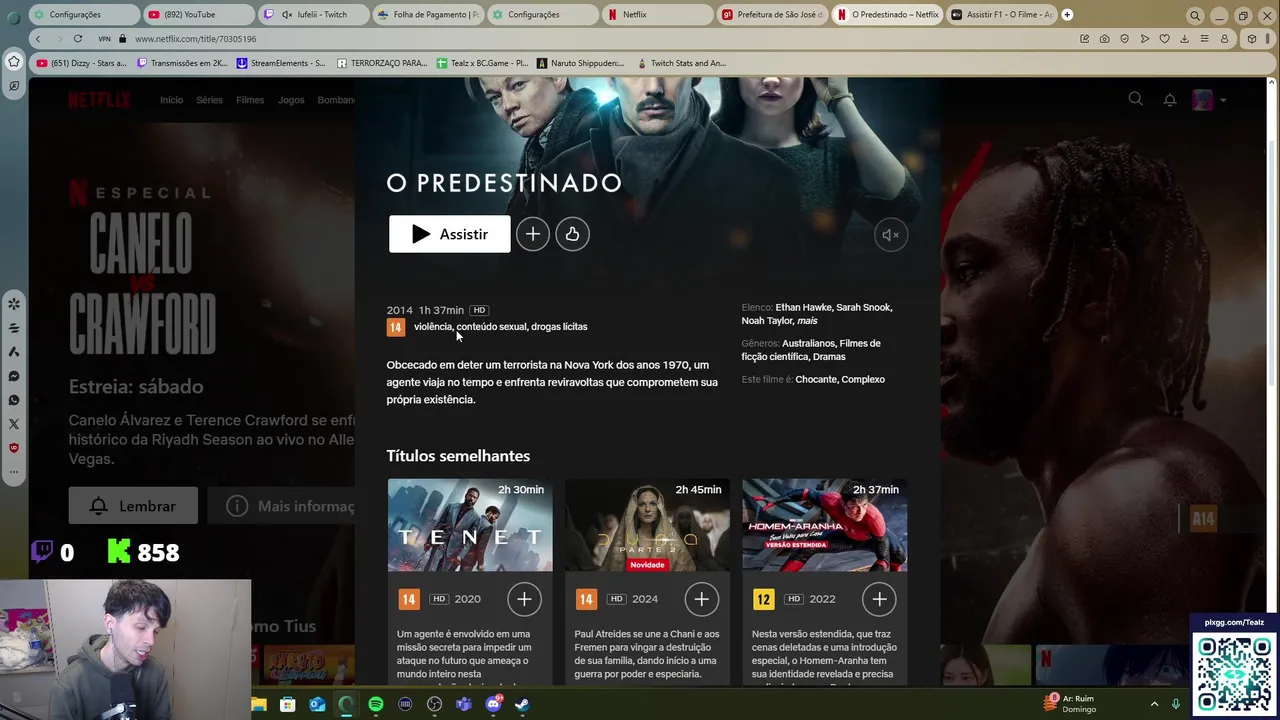1280x720 pixels.
Task: Open the Tealz x BC.Game bookmark
Action: (x=481, y=63)
